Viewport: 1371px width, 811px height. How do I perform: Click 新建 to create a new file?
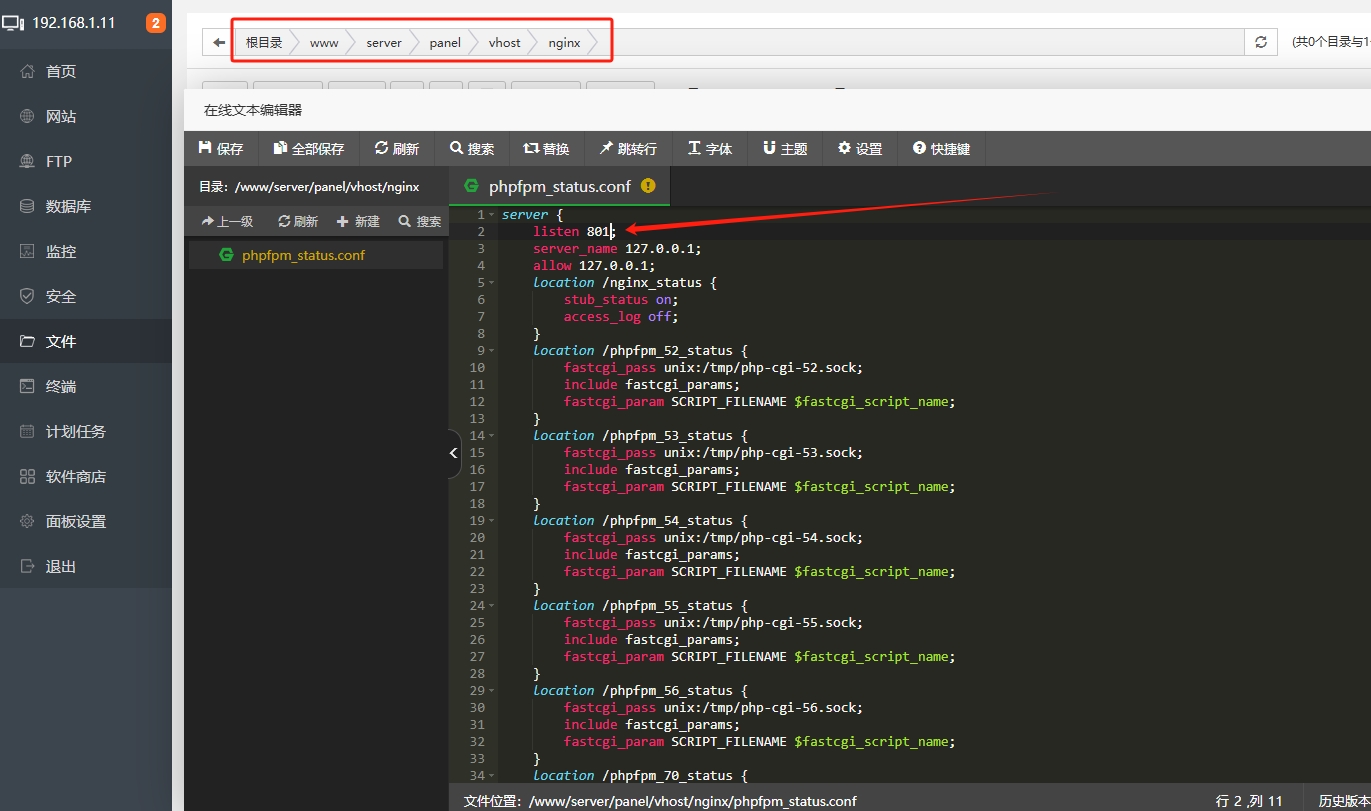click(358, 221)
